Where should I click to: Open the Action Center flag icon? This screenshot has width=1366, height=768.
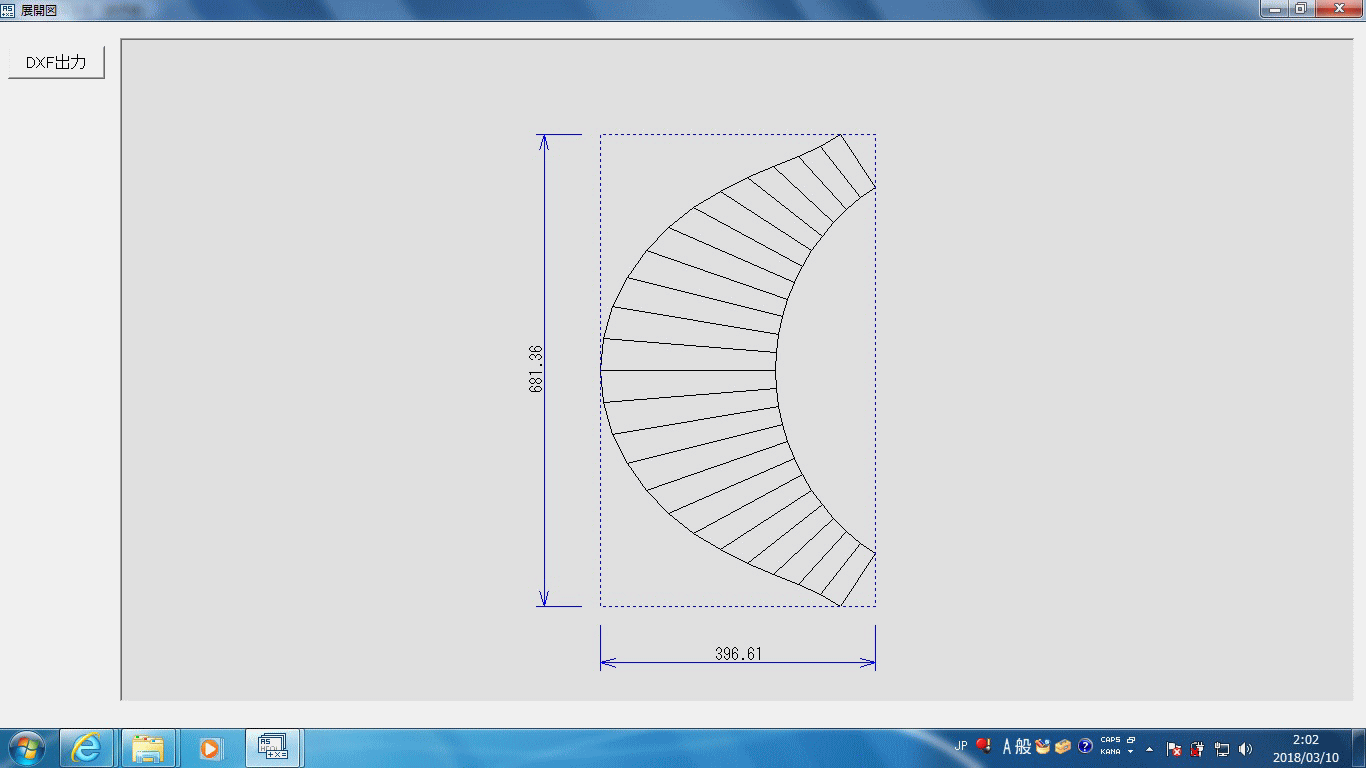point(1175,748)
